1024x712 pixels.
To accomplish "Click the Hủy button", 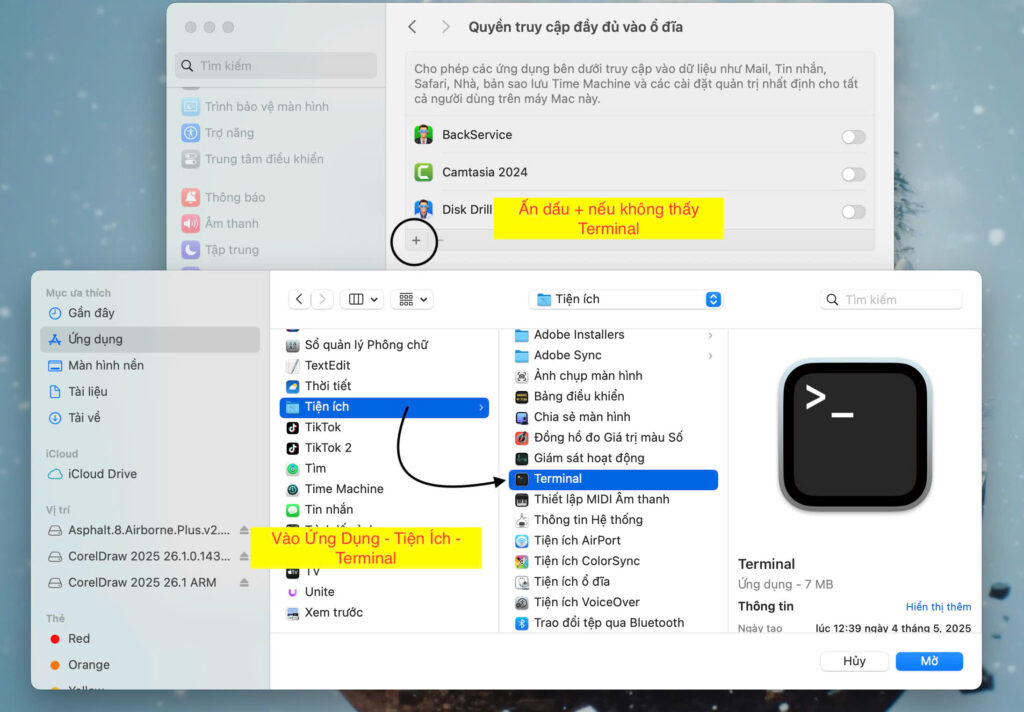I will [x=853, y=661].
